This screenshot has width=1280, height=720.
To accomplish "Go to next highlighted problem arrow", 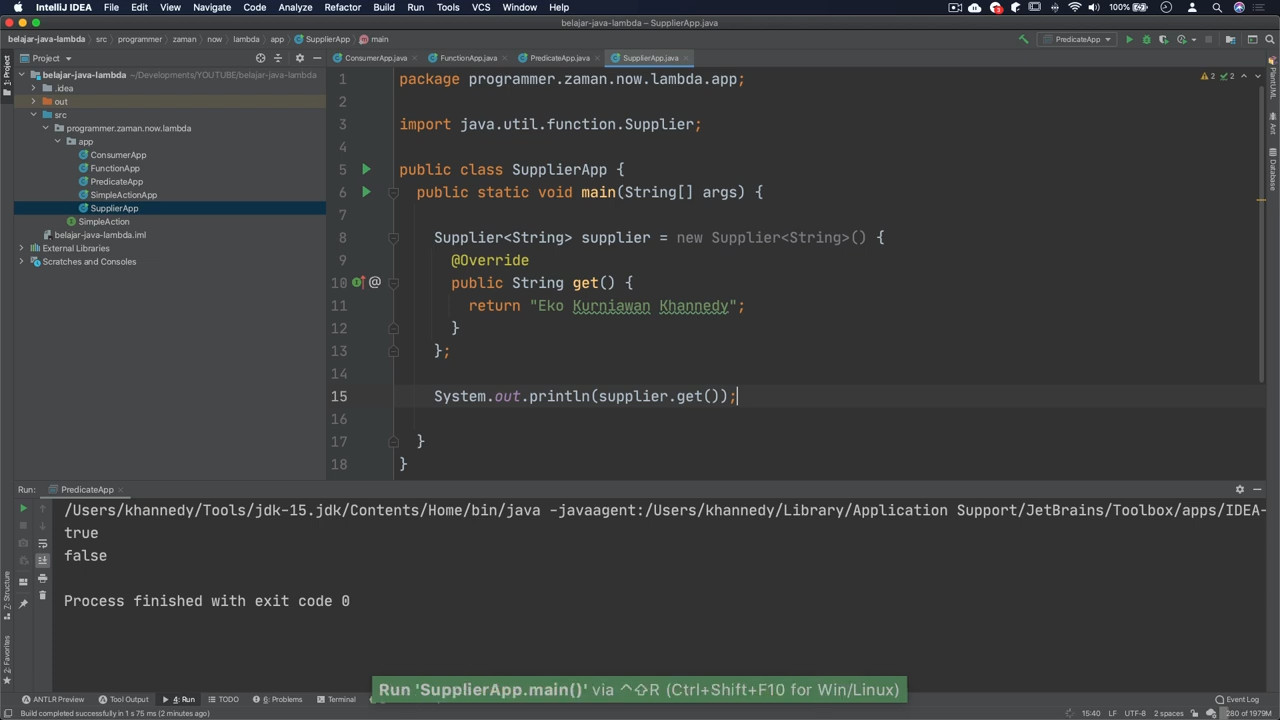I will (x=1256, y=76).
